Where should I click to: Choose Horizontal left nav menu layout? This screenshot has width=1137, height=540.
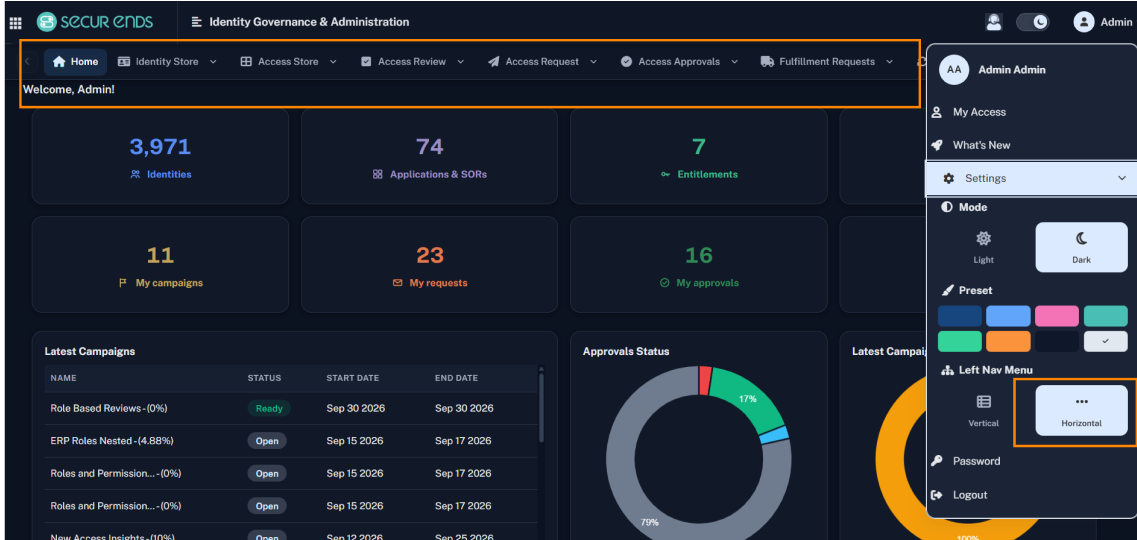tap(1081, 410)
